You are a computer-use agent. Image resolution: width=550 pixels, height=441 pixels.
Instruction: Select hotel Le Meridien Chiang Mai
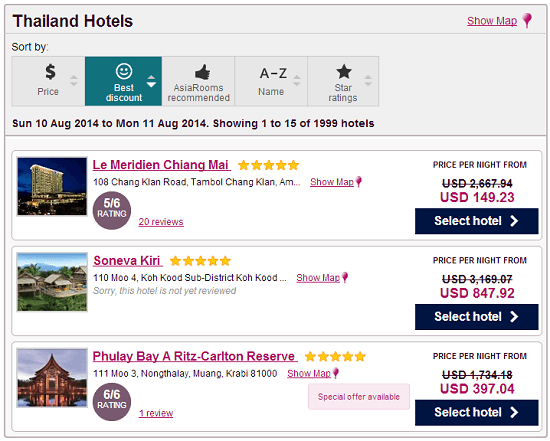click(x=476, y=221)
